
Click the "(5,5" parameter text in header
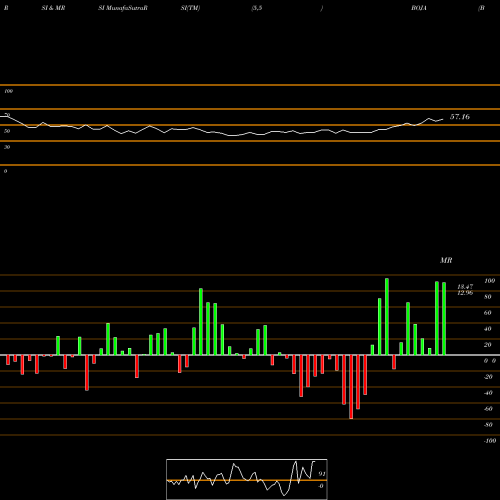pos(257,8)
